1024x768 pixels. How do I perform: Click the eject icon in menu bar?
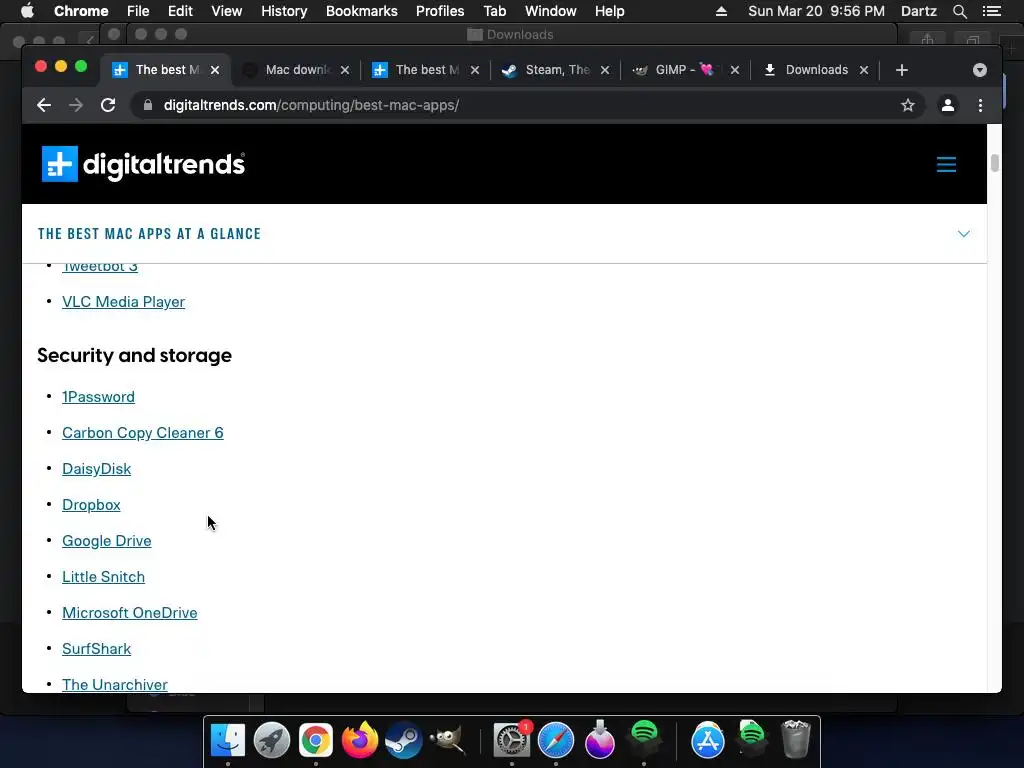click(722, 11)
